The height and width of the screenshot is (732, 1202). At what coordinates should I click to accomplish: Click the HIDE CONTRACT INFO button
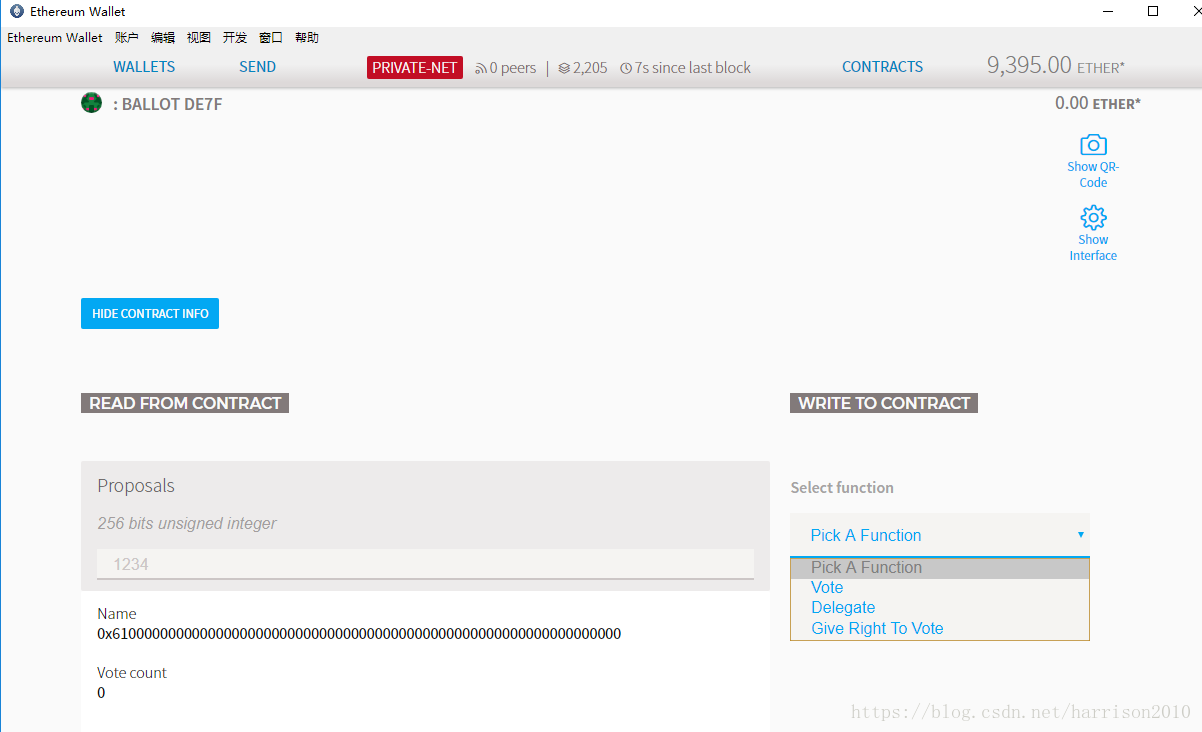click(x=150, y=313)
